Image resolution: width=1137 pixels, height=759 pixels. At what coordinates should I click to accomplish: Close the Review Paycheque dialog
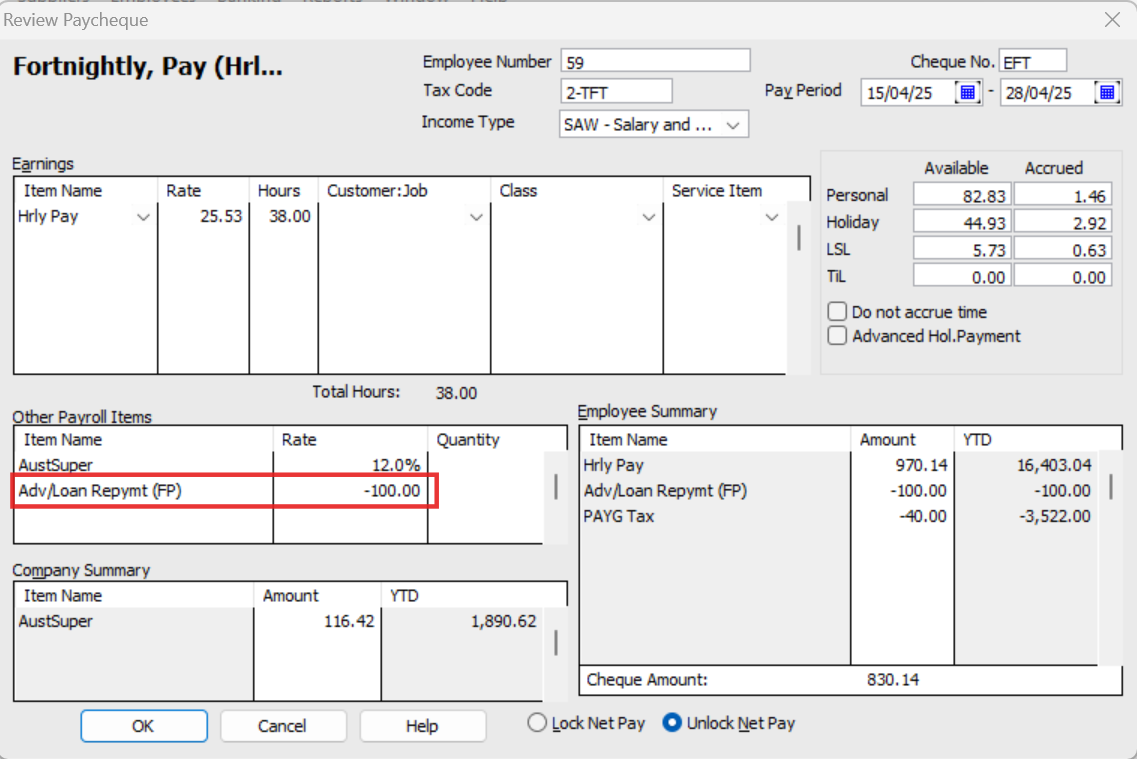click(1112, 20)
